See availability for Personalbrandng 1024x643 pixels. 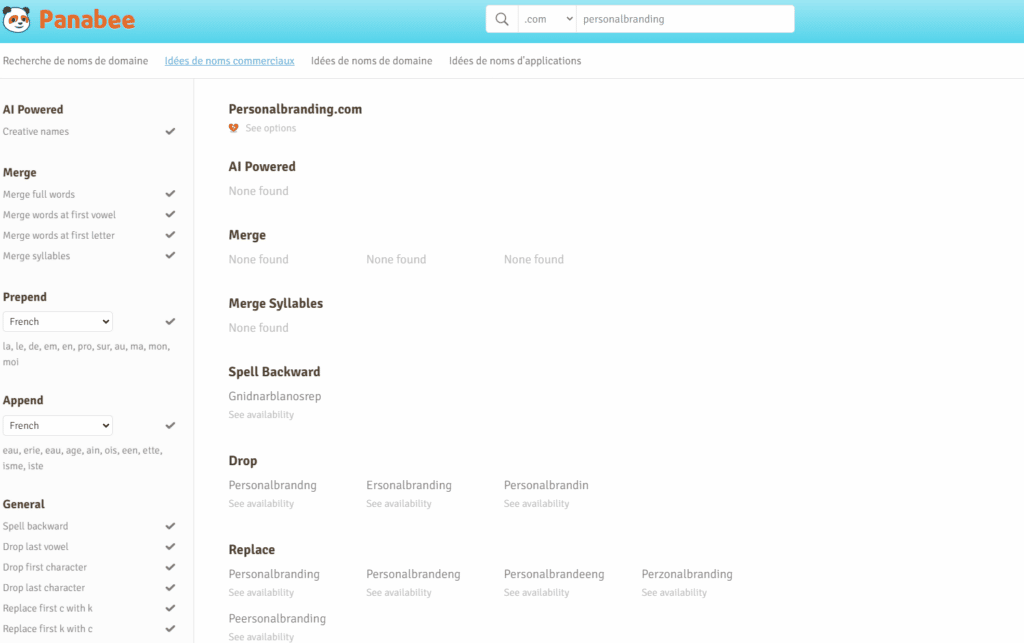pos(261,503)
